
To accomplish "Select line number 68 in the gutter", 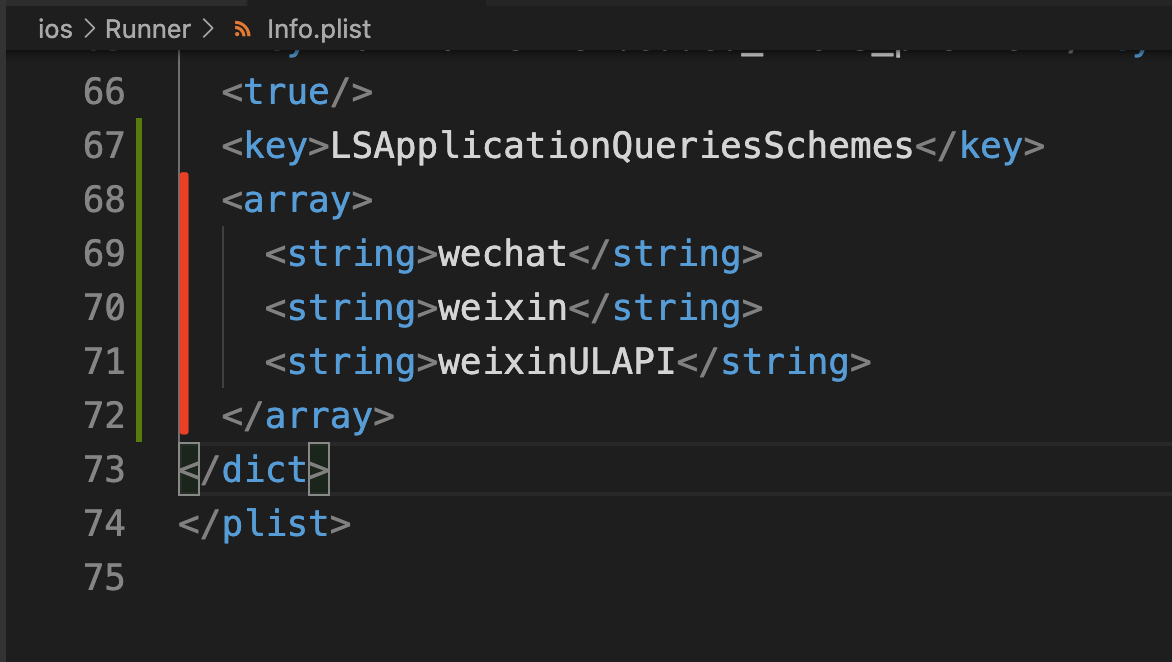I will click(103, 200).
